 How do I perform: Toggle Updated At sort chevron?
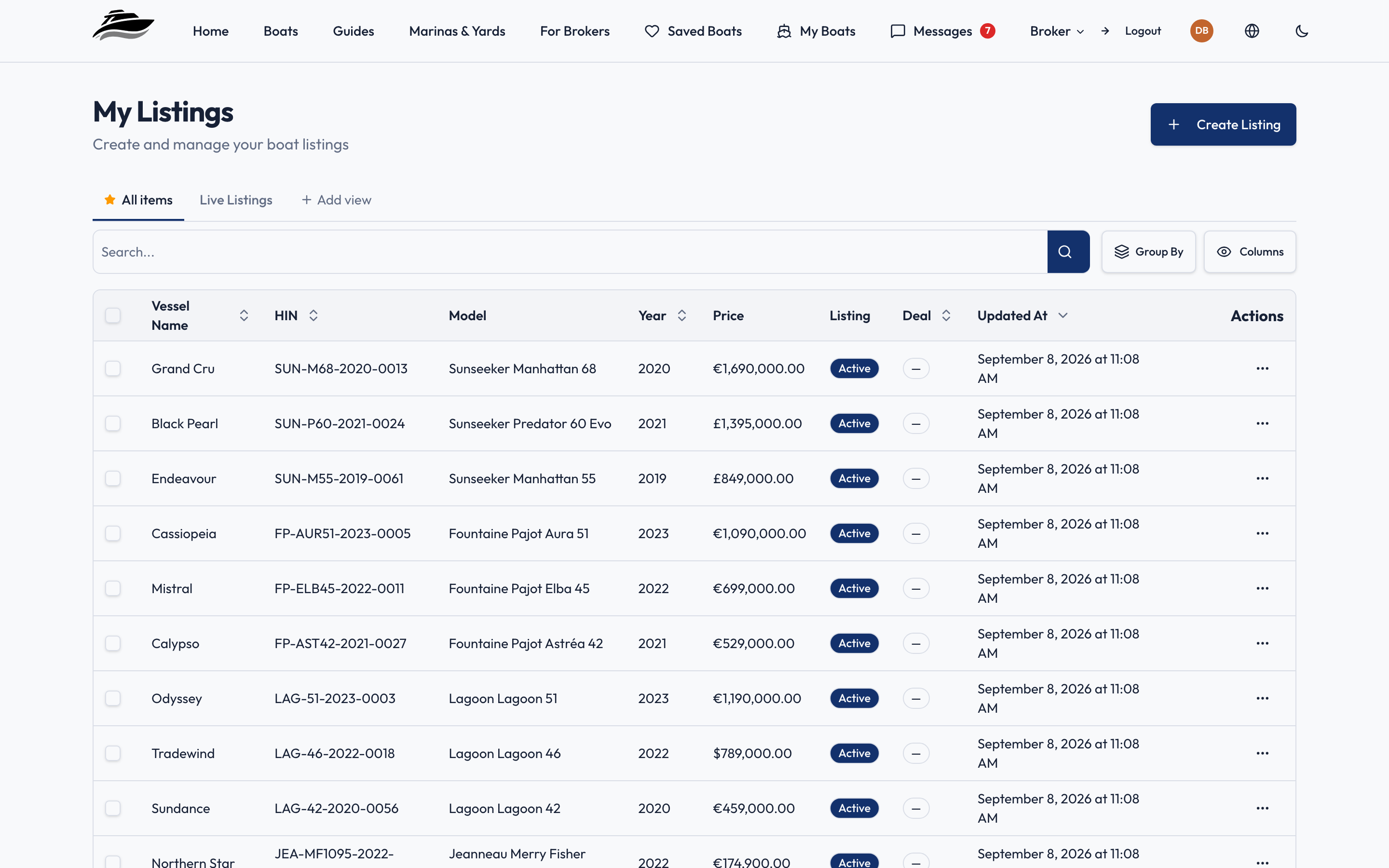(x=1063, y=316)
